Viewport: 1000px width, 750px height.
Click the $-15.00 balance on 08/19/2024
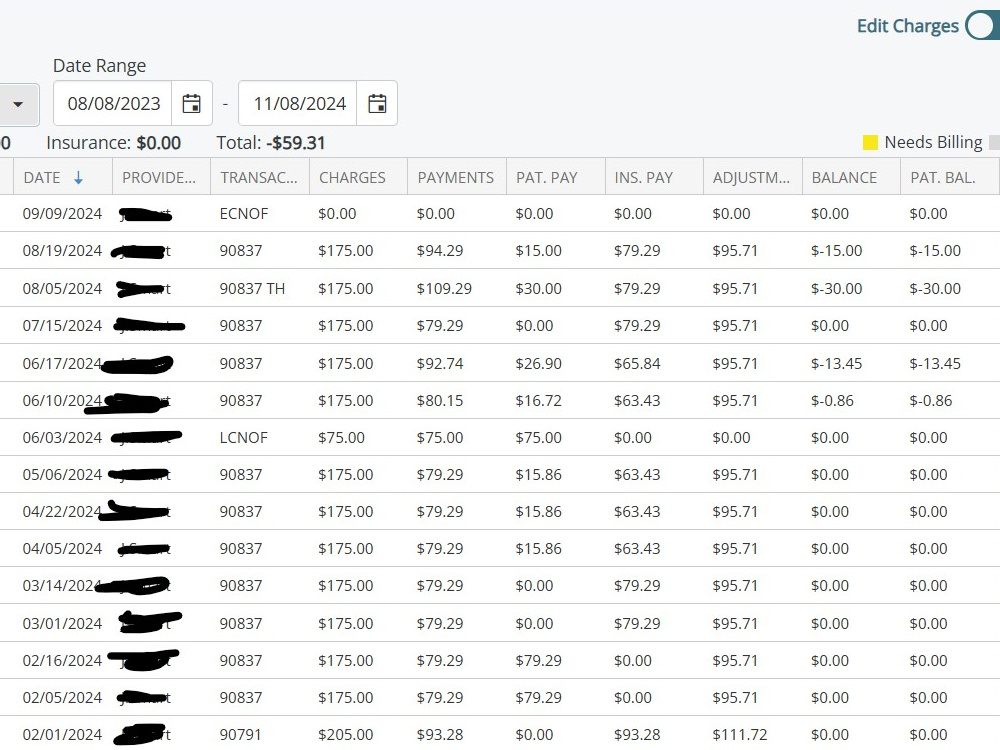(836, 251)
